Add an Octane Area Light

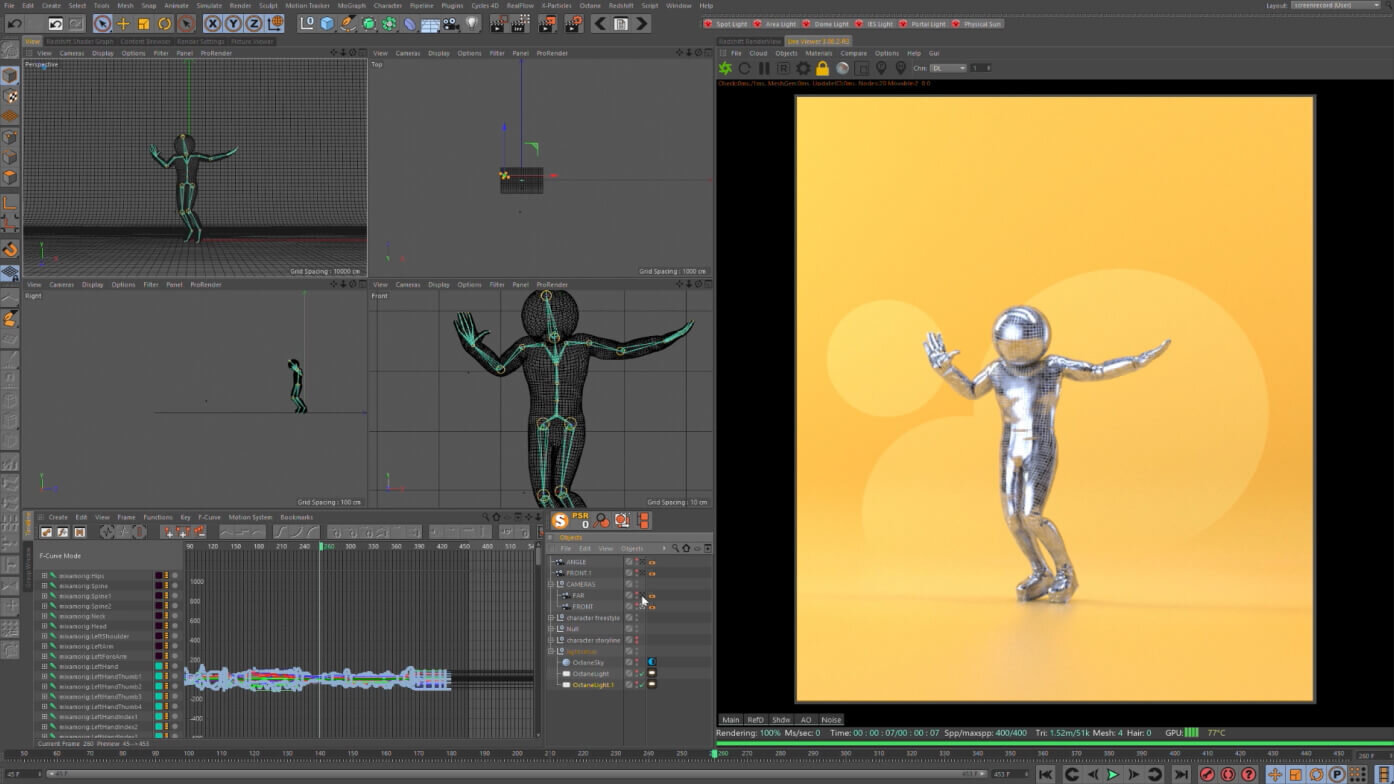pos(775,24)
